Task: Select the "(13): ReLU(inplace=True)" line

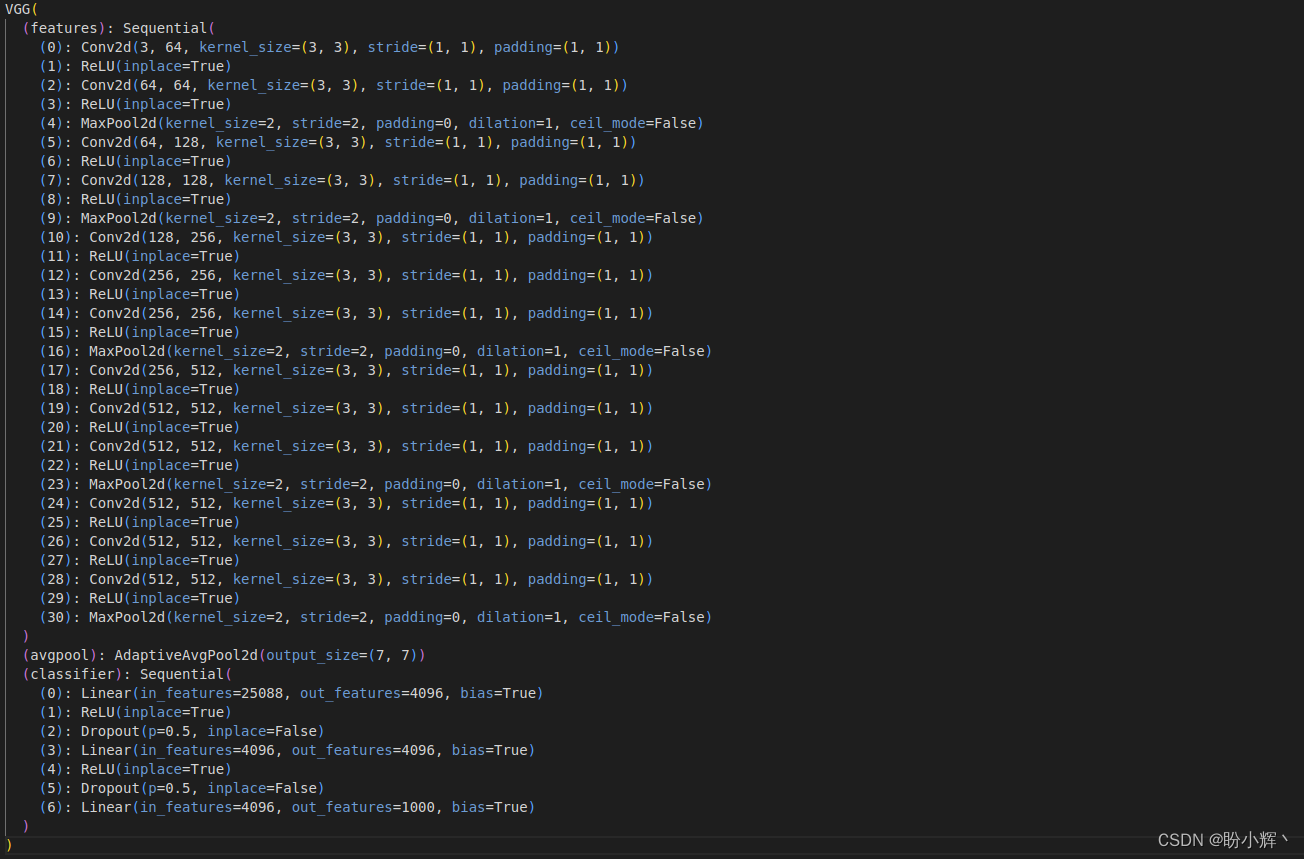Action: click(140, 294)
